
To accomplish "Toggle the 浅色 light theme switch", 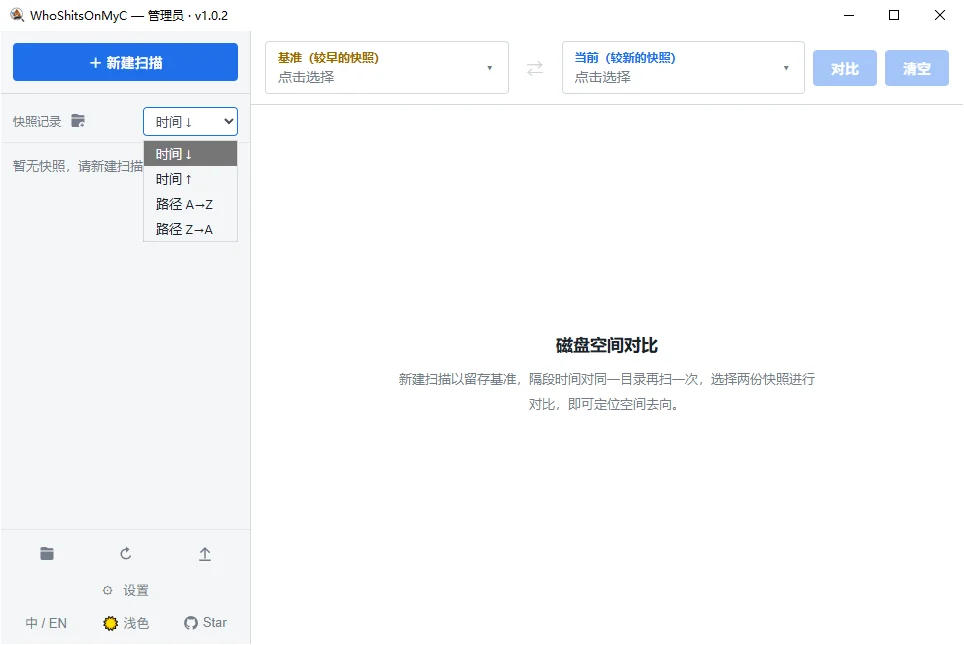I will tap(125, 623).
